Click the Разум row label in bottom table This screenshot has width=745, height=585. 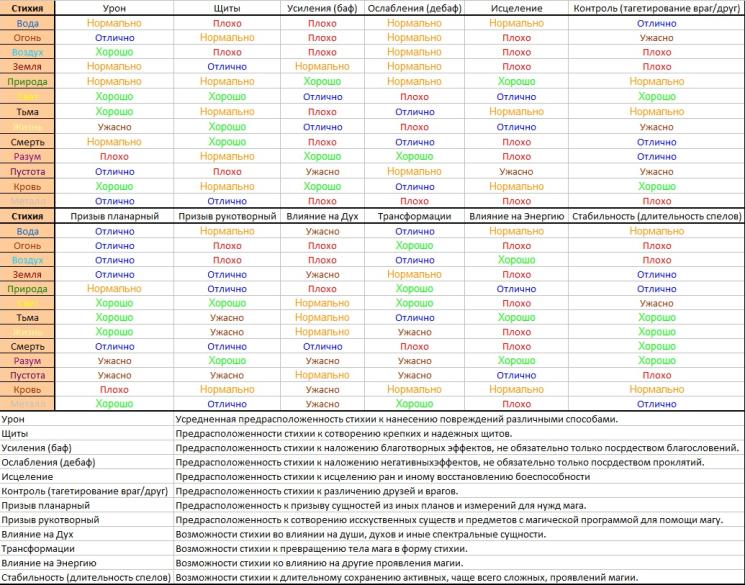[27, 361]
